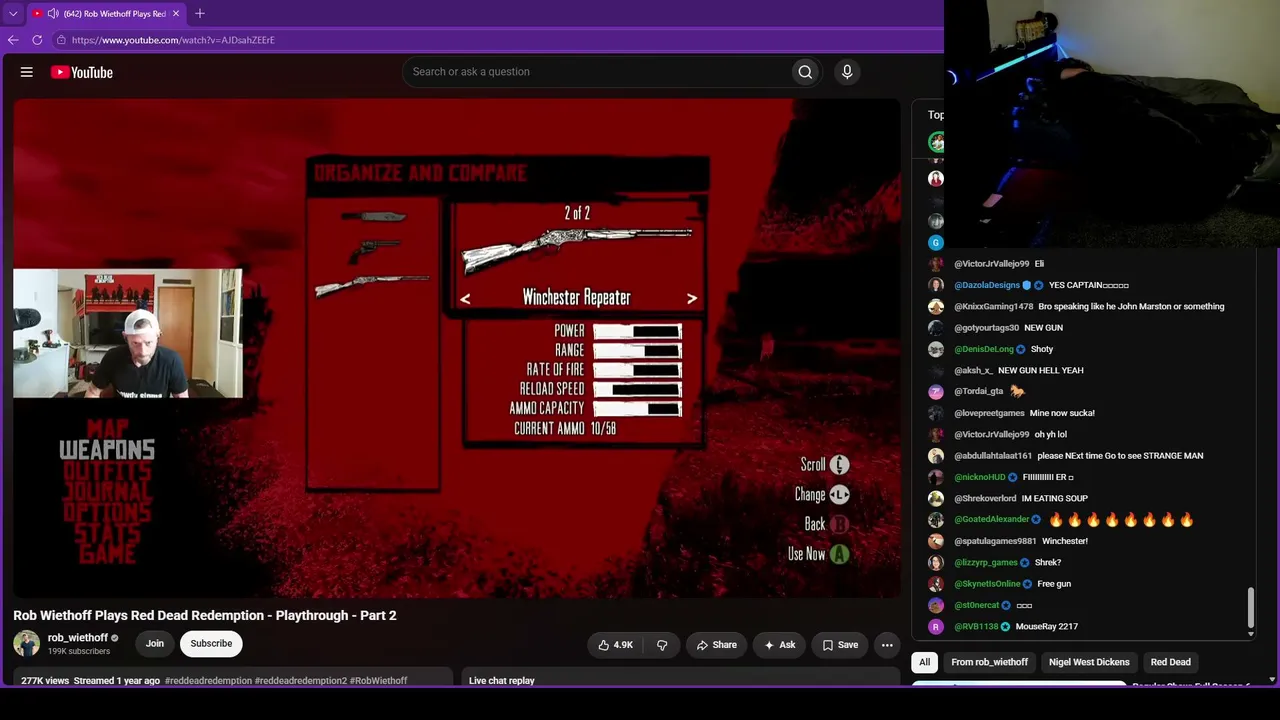Viewport: 1280px width, 720px height.
Task: Click the browser address bar URL
Action: (173, 40)
